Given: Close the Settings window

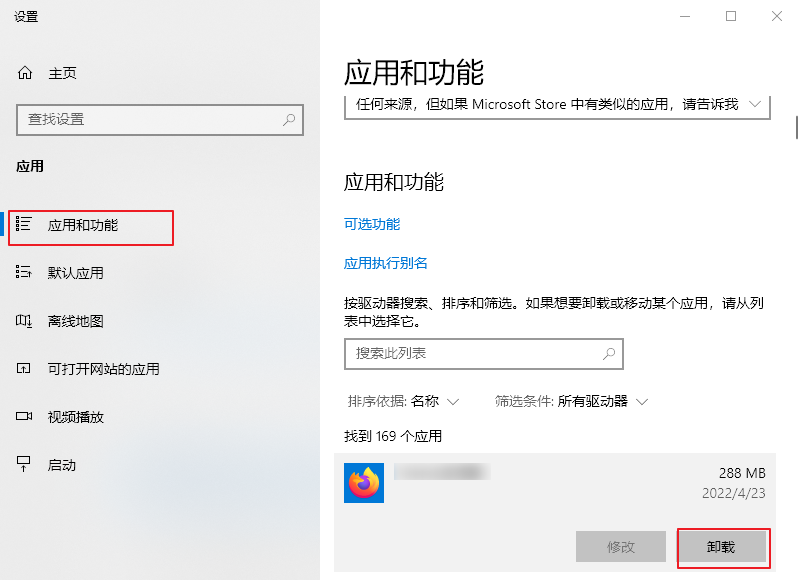Looking at the screenshot, I should point(777,16).
